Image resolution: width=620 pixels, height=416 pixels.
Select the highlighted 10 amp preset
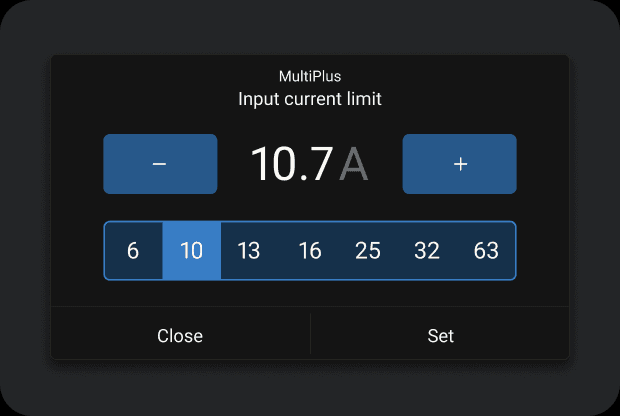click(x=192, y=250)
